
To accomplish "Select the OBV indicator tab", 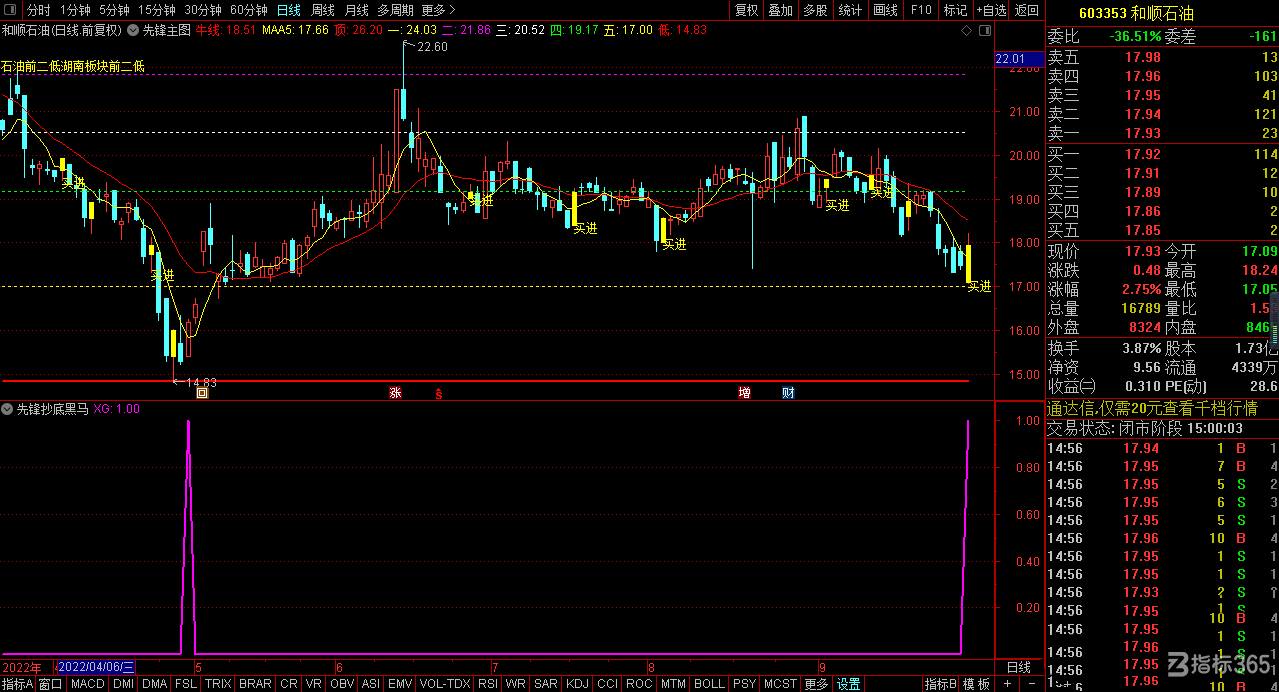I will [342, 684].
